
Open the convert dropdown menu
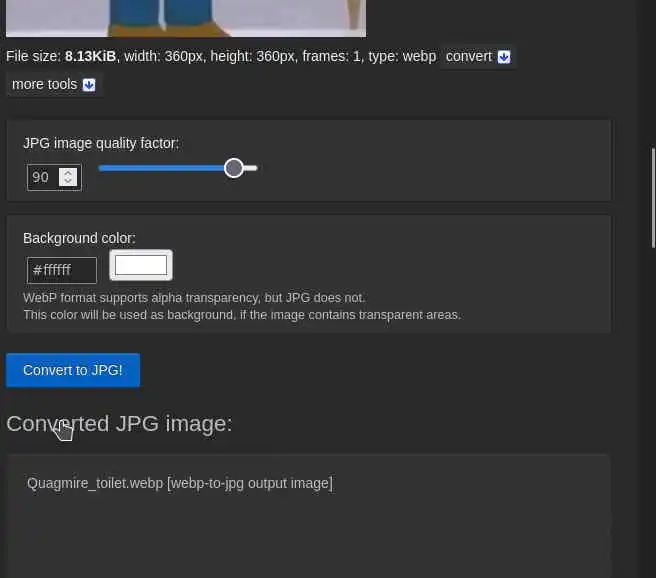pos(477,56)
